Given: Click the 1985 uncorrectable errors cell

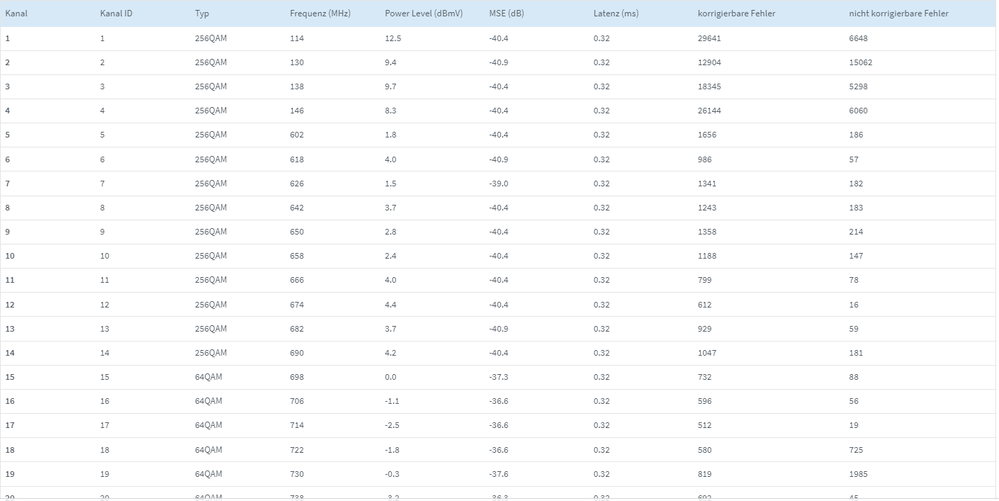Looking at the screenshot, I should (x=858, y=474).
